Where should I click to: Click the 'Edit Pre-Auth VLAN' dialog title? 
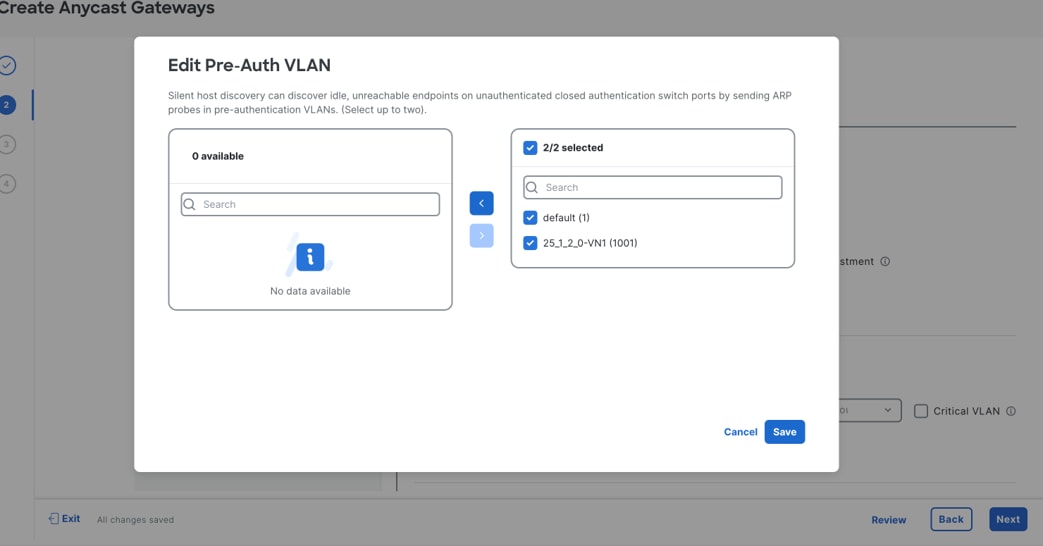click(x=249, y=65)
